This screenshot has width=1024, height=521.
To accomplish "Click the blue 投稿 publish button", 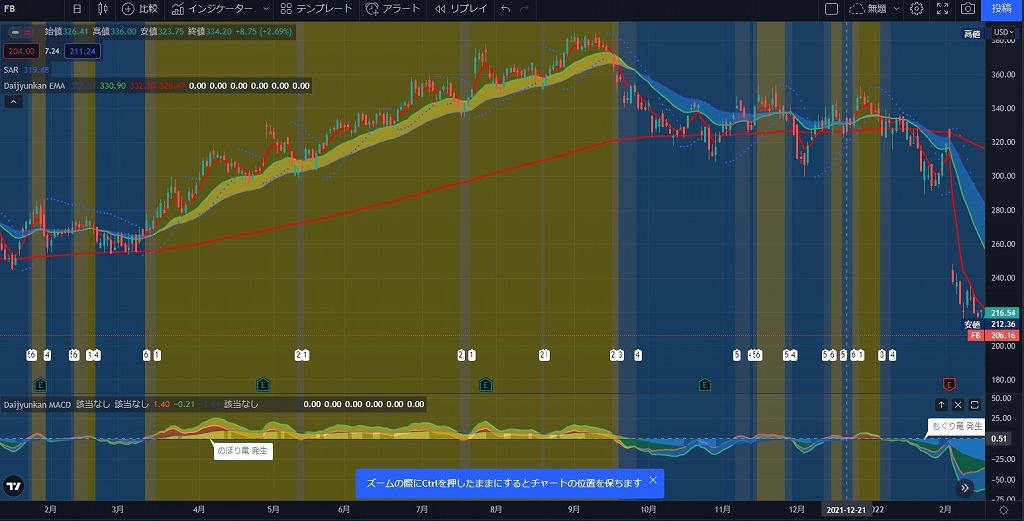I will click(x=1002, y=8).
